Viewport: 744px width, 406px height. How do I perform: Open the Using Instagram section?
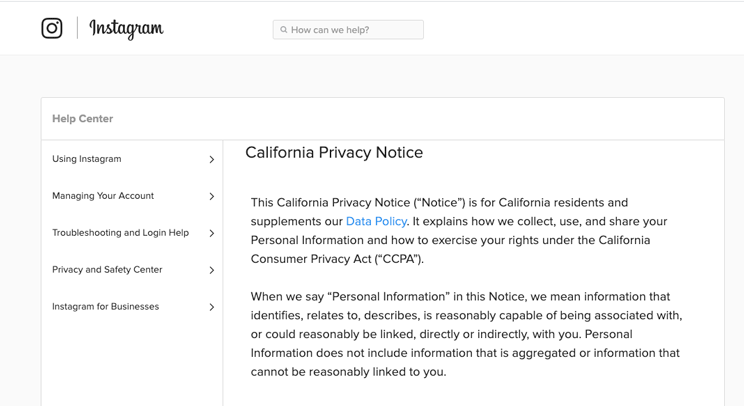(132, 159)
